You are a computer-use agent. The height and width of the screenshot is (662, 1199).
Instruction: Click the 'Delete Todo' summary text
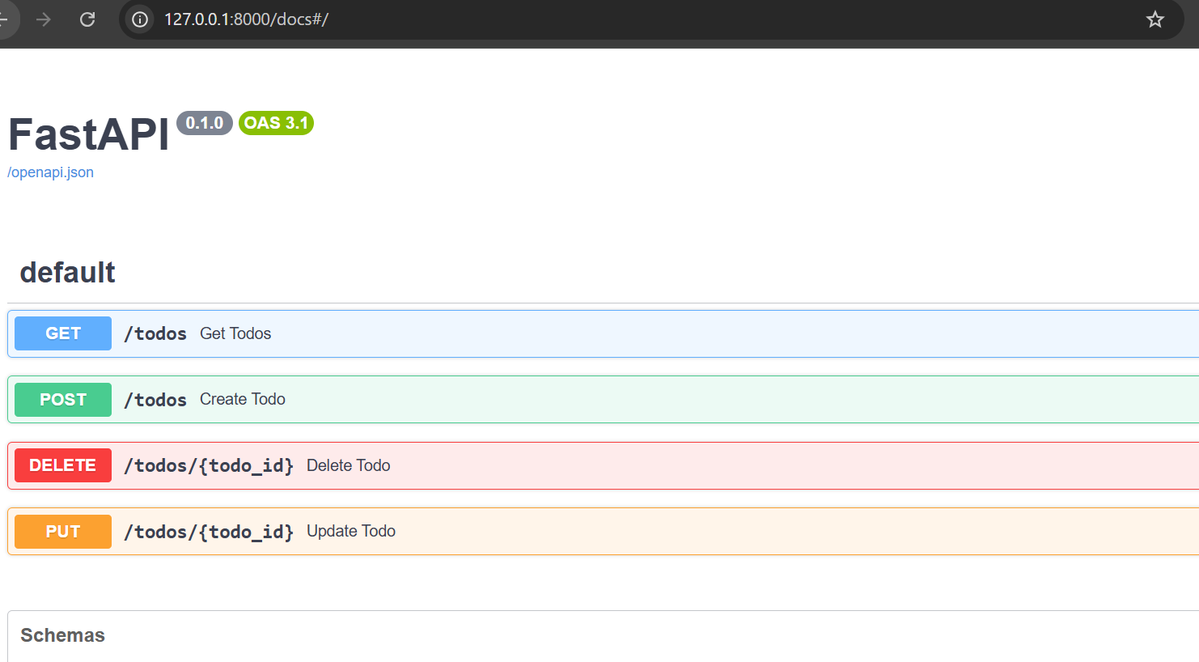click(x=348, y=466)
